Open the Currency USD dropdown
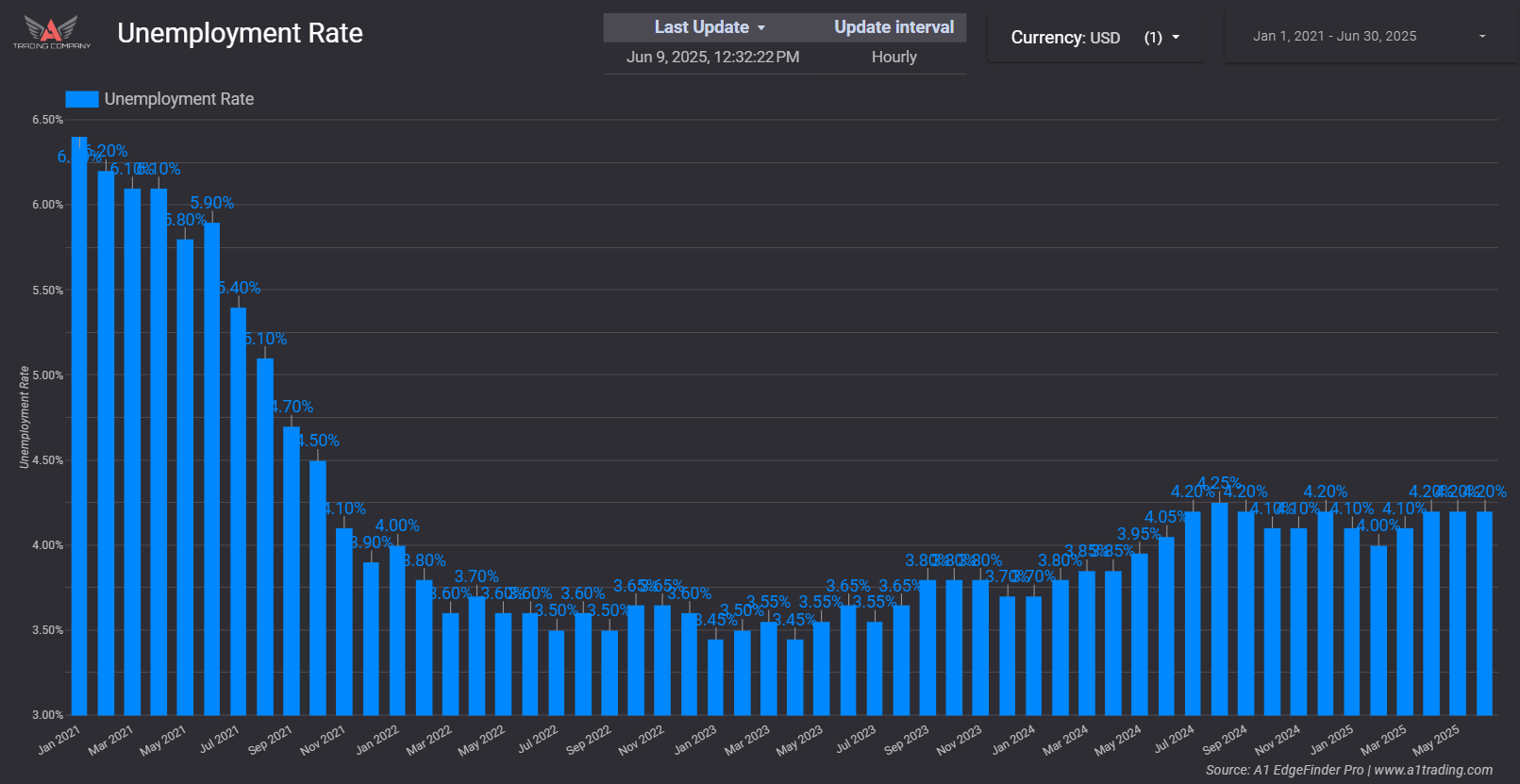This screenshot has width=1520, height=784. click(1094, 38)
